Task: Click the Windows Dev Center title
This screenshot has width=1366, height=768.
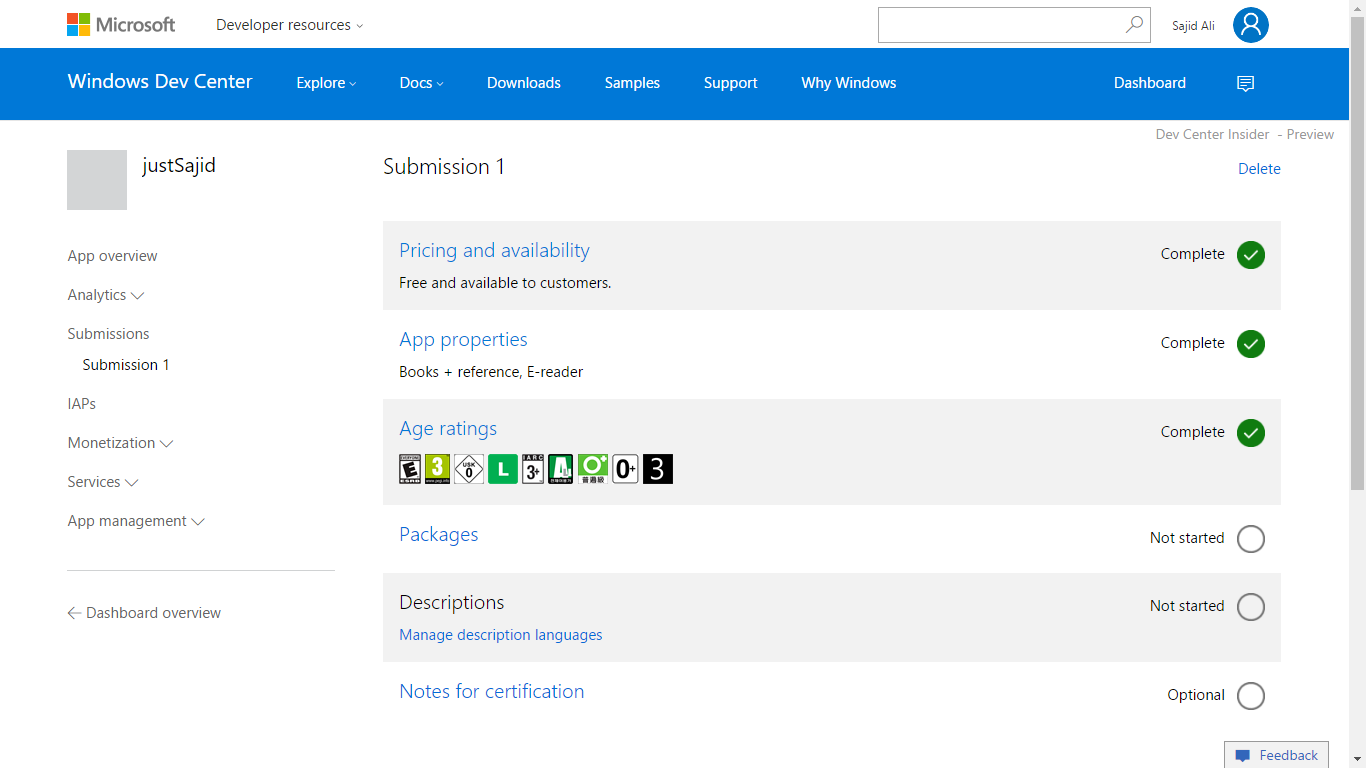Action: pos(160,82)
